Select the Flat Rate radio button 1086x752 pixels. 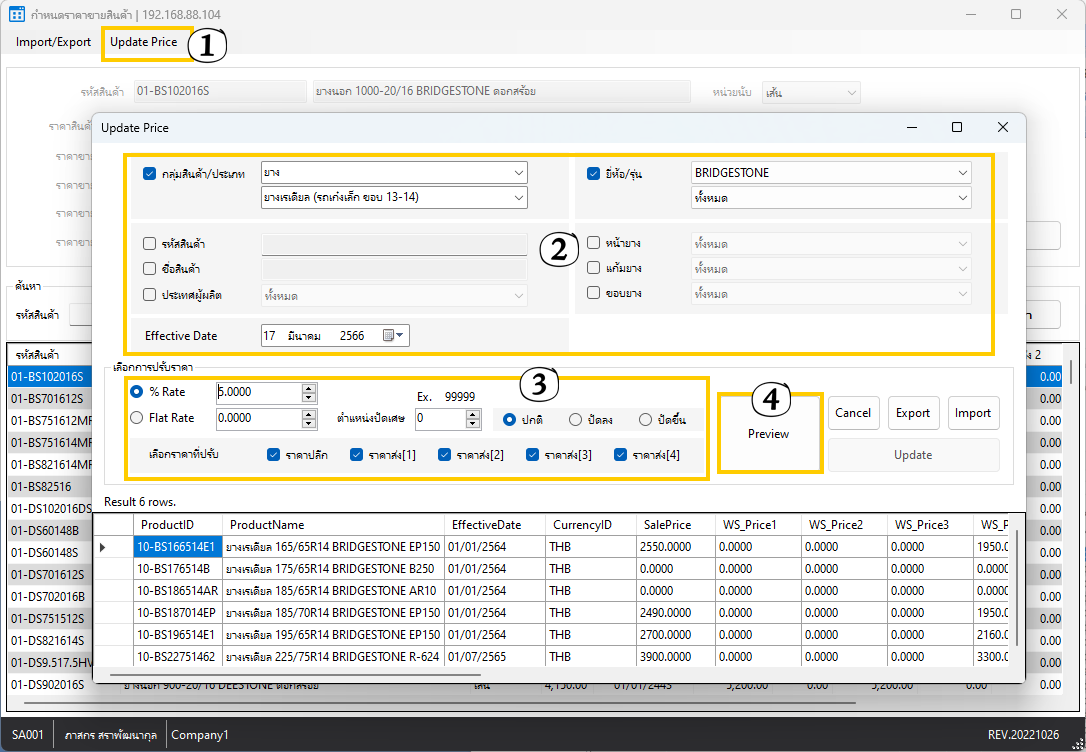137,418
